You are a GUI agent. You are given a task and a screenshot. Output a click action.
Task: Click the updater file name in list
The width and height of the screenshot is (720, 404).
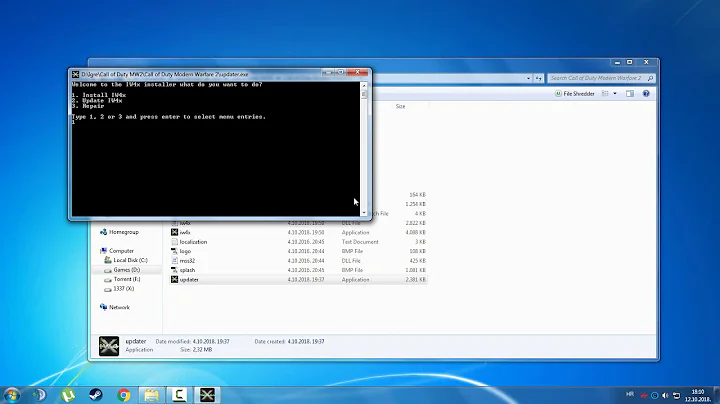(189, 279)
